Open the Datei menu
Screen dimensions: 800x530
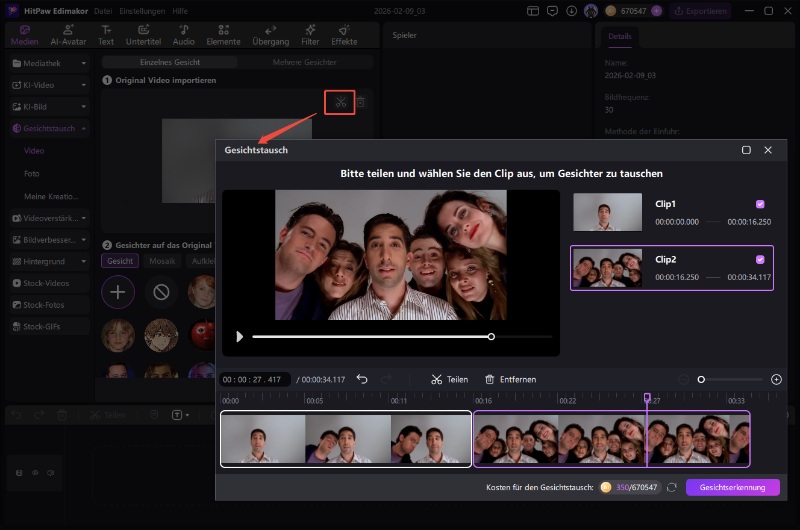coord(103,11)
